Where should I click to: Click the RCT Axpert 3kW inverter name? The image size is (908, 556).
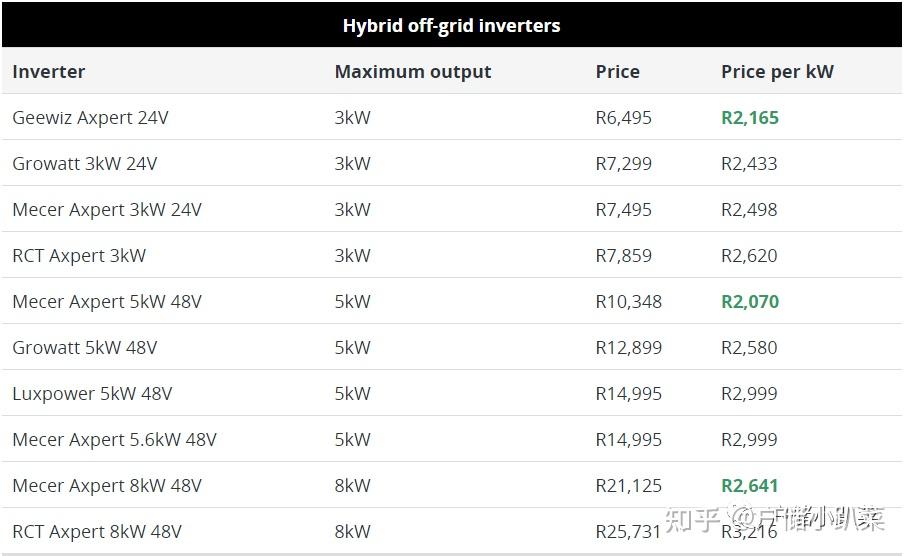point(79,255)
